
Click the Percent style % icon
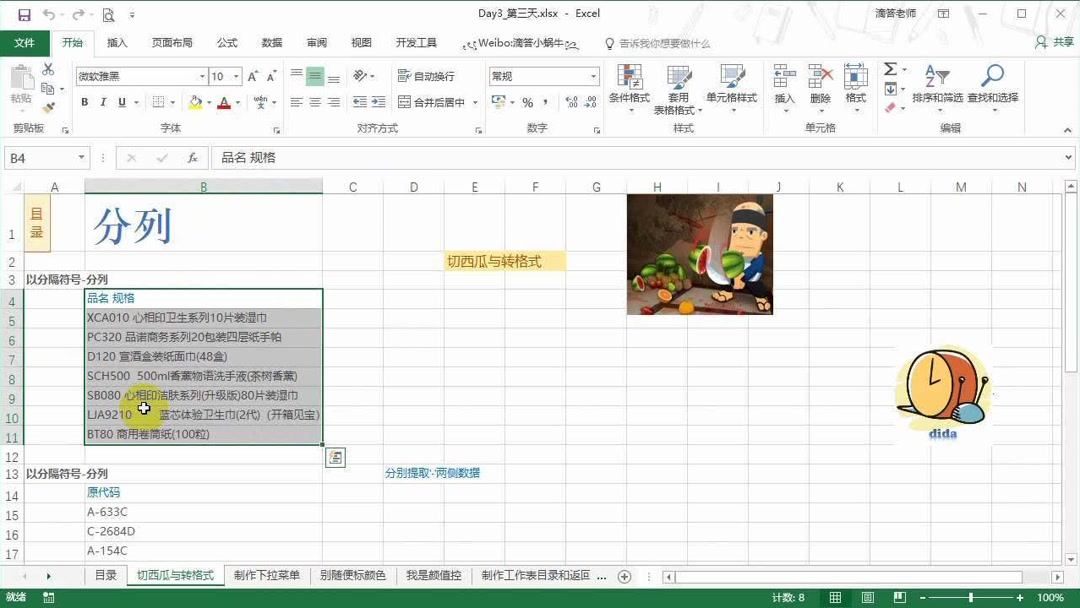tap(526, 103)
